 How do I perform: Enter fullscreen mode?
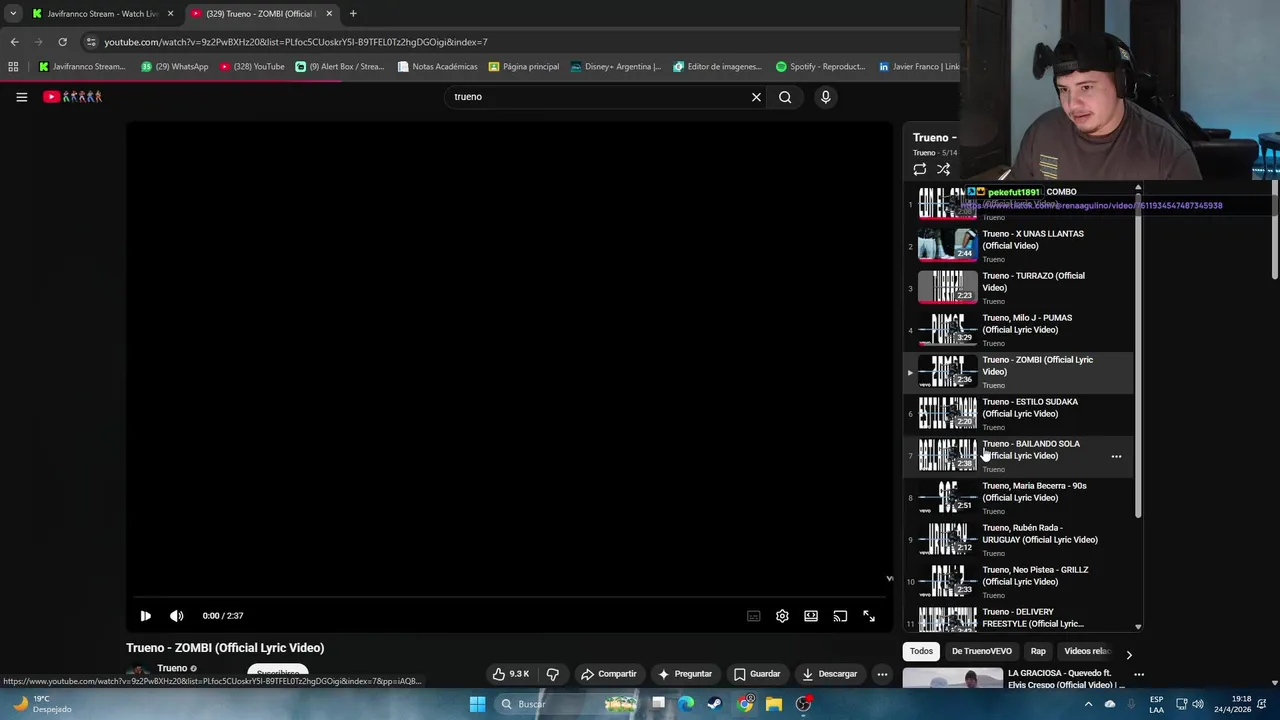pos(869,616)
